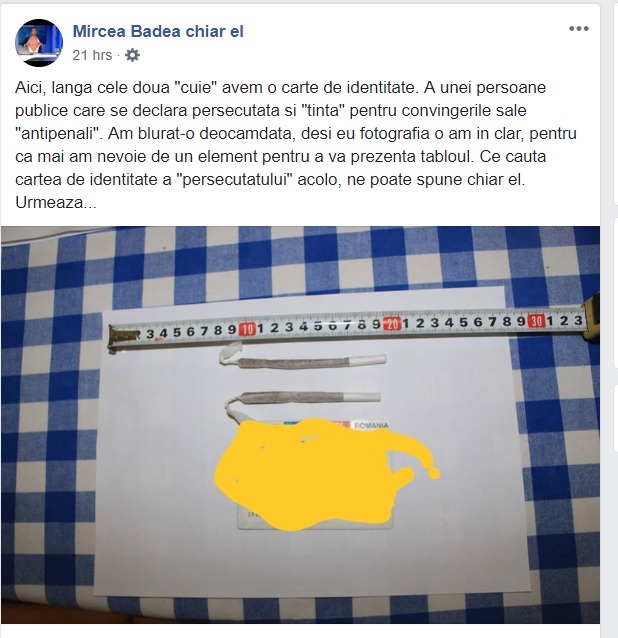
Task: Click the gear audience icon beside 21 hrs
Action: pos(132,55)
